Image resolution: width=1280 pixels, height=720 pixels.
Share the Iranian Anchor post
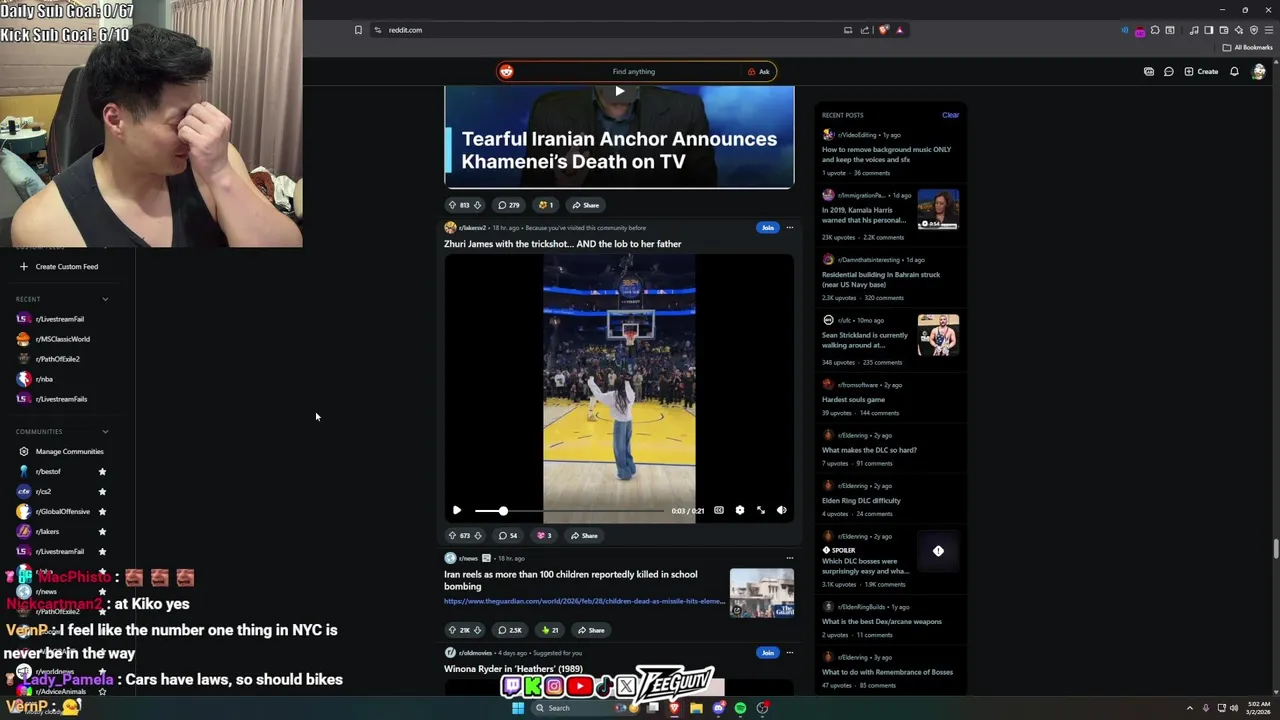pos(585,205)
